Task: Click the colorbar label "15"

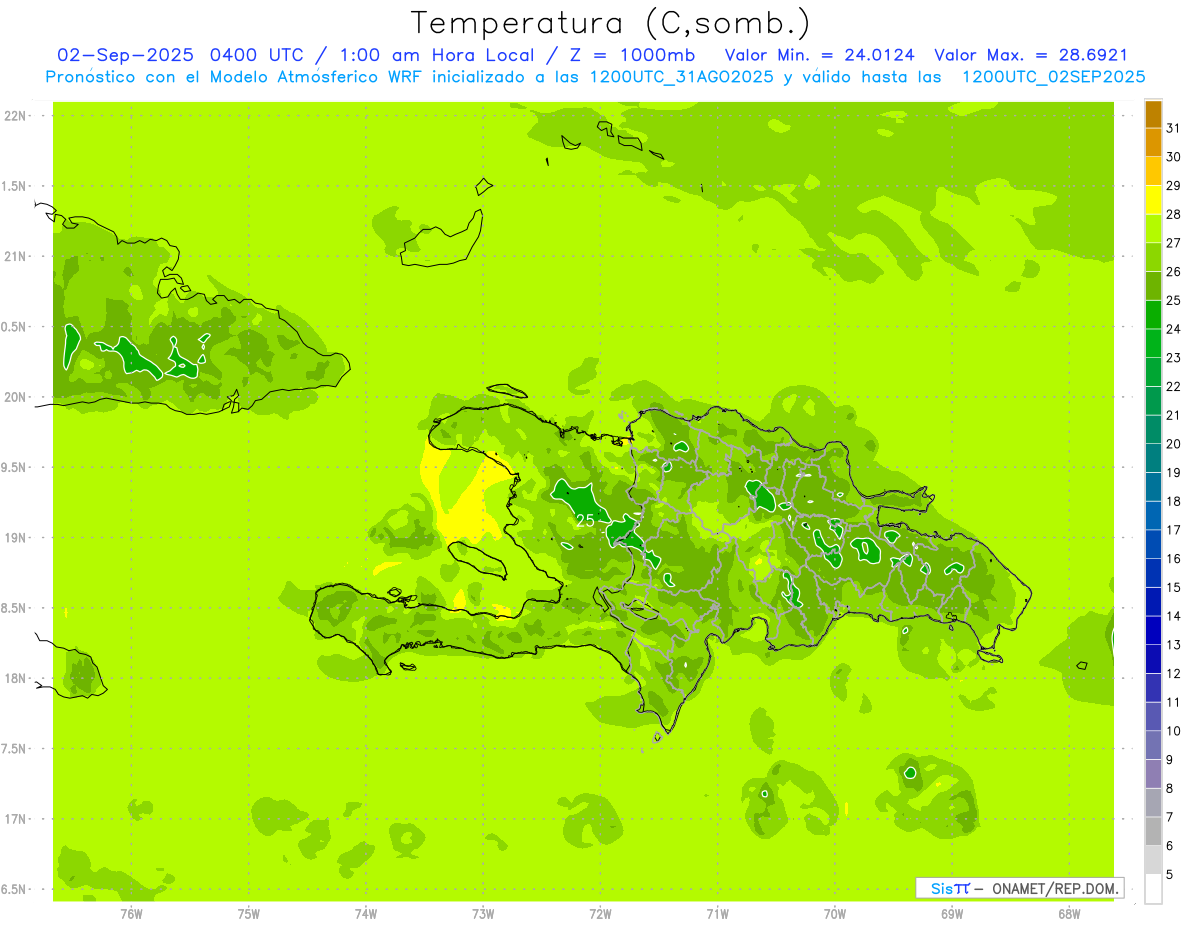Action: (1173, 587)
